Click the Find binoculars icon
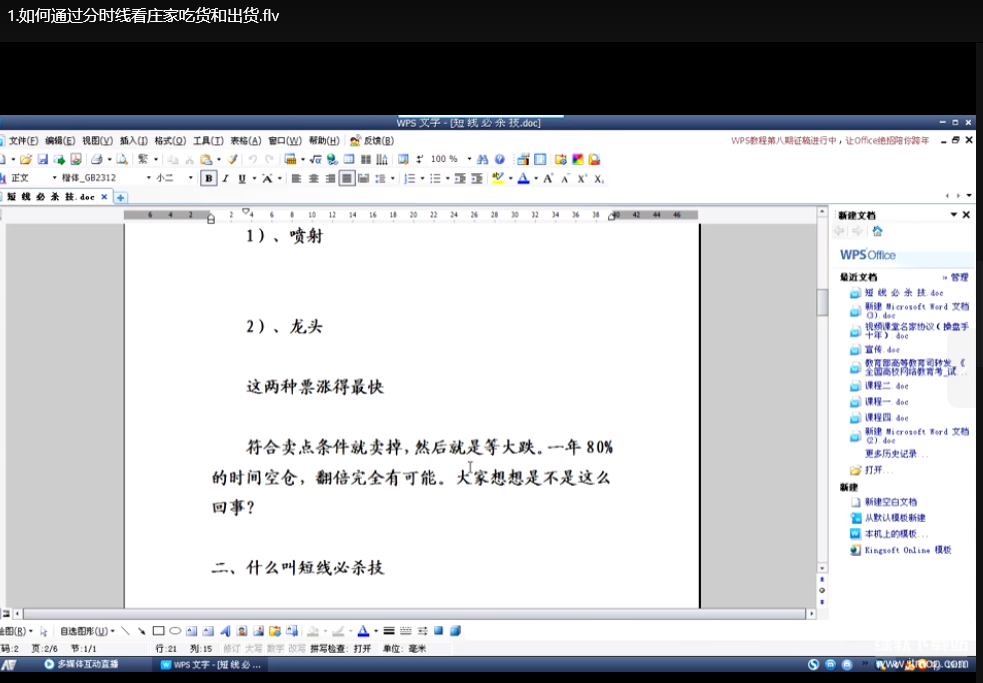The height and width of the screenshot is (683, 983). click(482, 159)
